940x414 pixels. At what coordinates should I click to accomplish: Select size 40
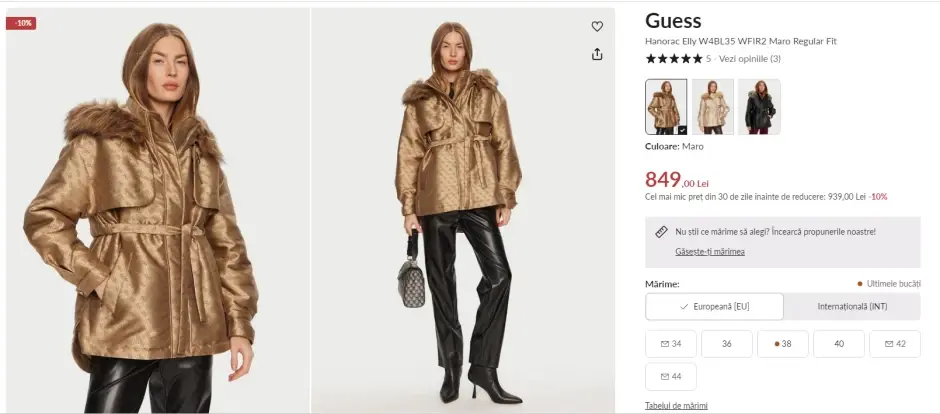click(839, 344)
